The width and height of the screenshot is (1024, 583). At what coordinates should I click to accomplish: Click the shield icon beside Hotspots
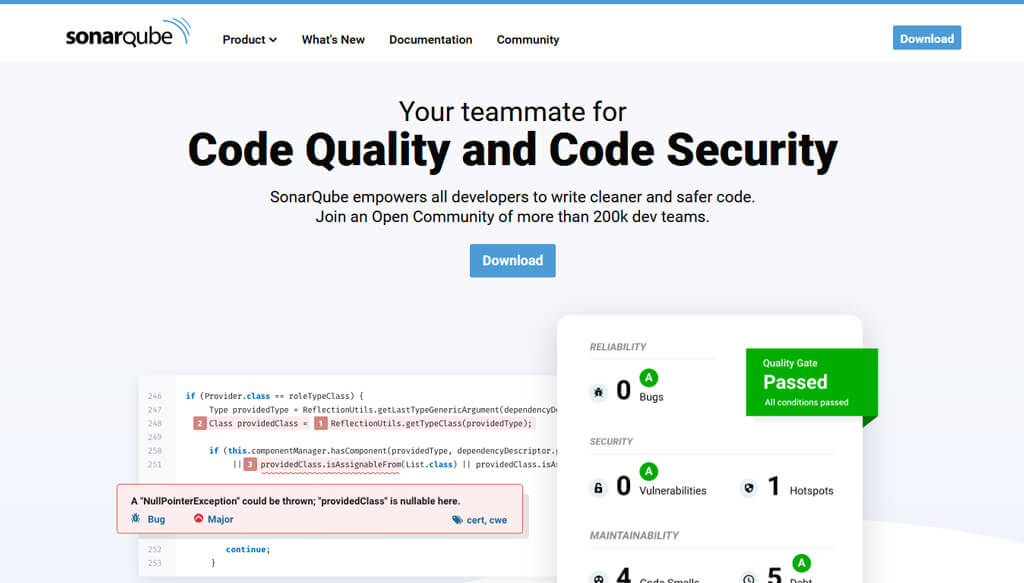(x=749, y=488)
